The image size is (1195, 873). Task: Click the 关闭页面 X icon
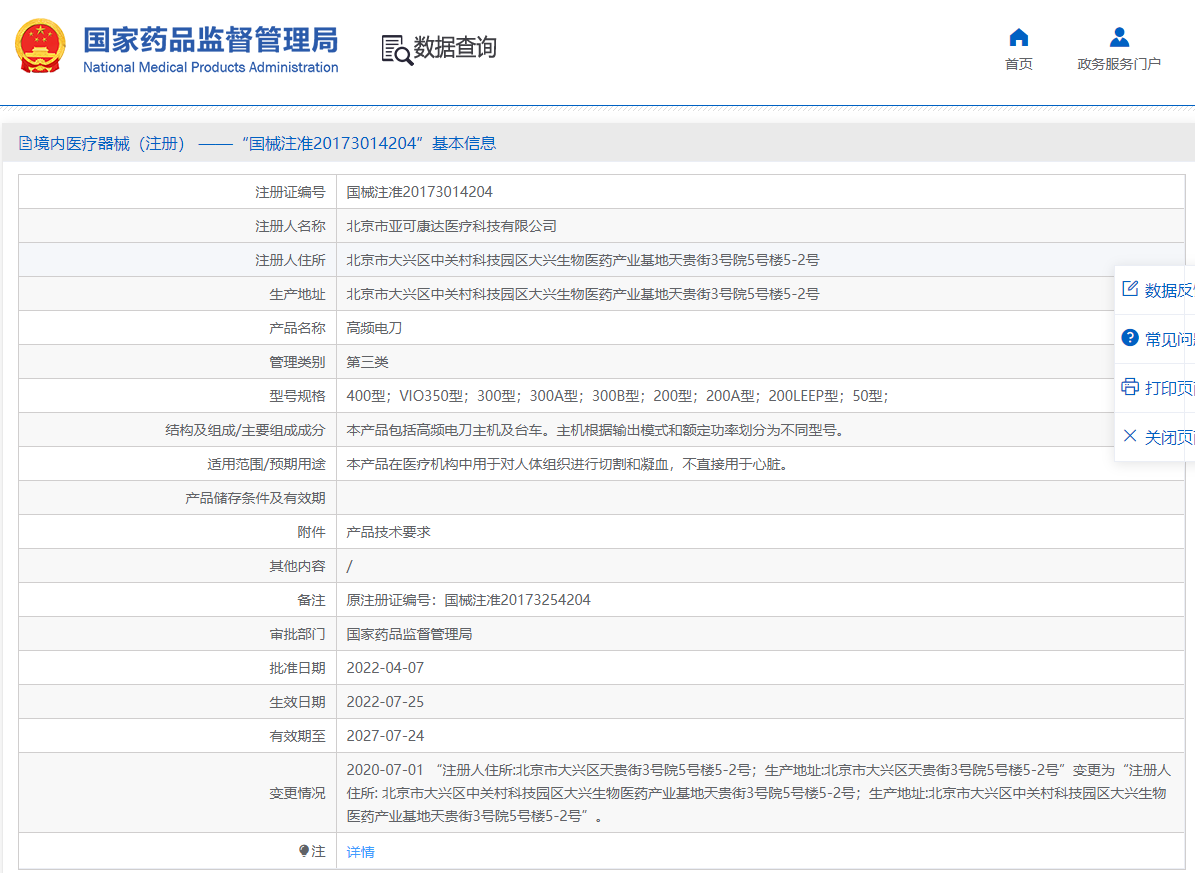pyautogui.click(x=1129, y=435)
